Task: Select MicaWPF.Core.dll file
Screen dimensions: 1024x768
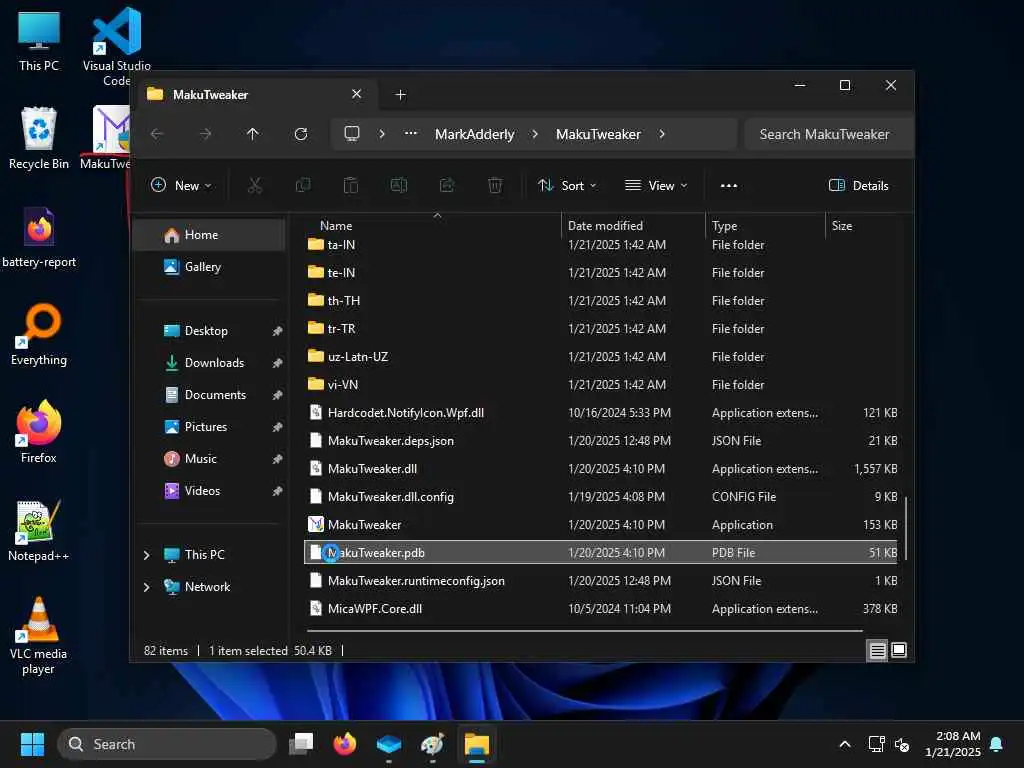Action: pos(601,609)
